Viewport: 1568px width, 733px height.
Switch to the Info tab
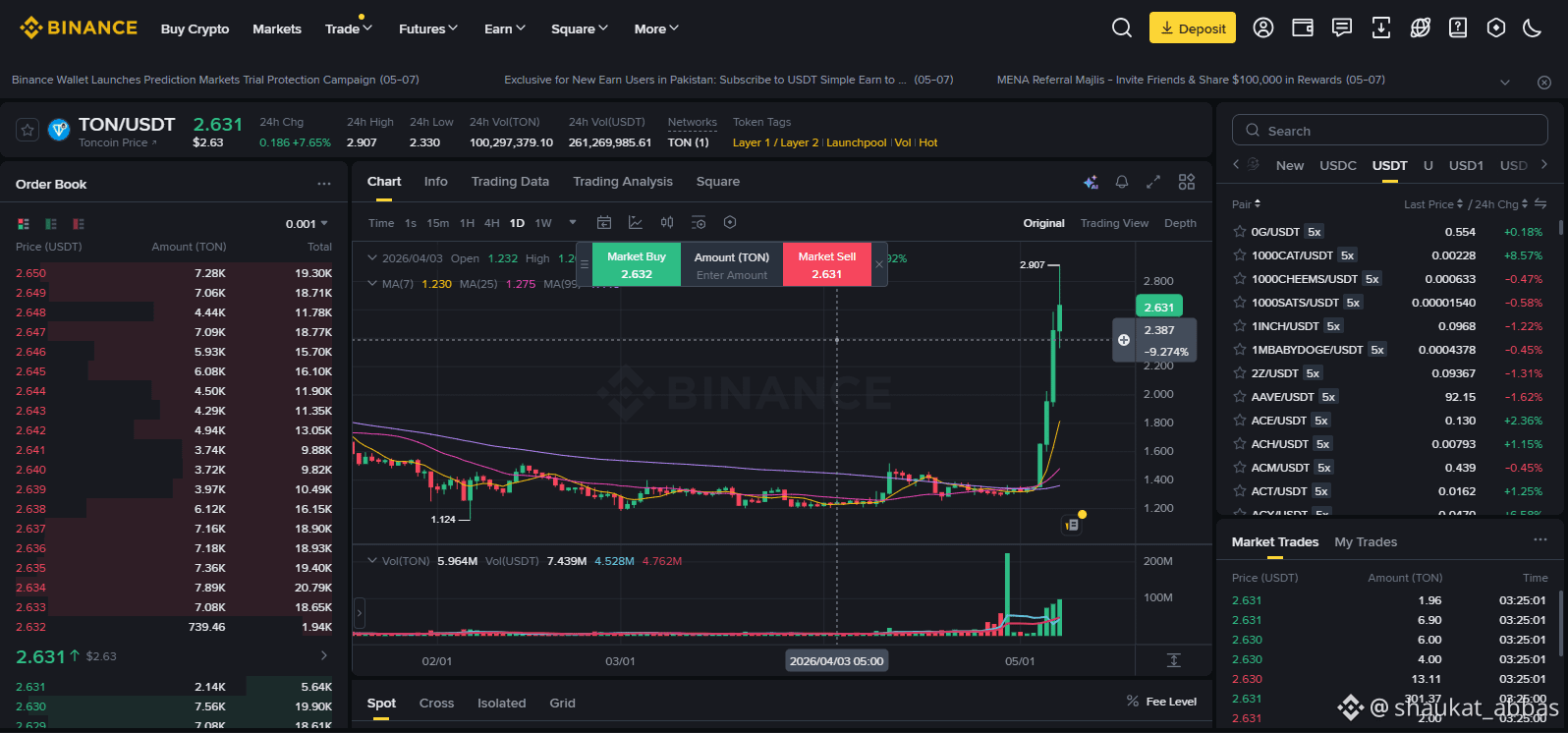436,182
